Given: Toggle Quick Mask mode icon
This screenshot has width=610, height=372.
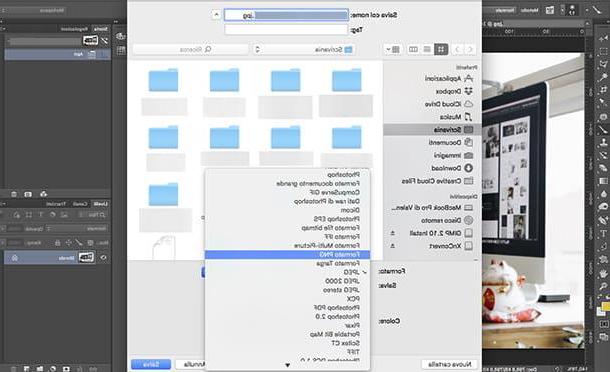Looking at the screenshot, I should (x=603, y=324).
